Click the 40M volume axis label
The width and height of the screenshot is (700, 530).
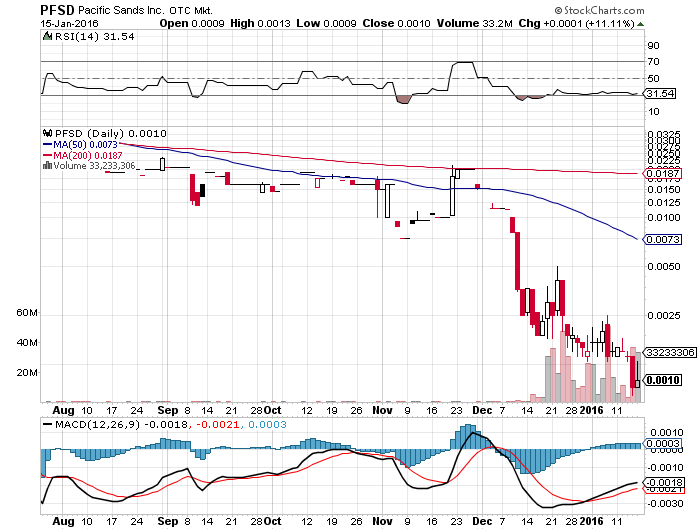(x=27, y=342)
